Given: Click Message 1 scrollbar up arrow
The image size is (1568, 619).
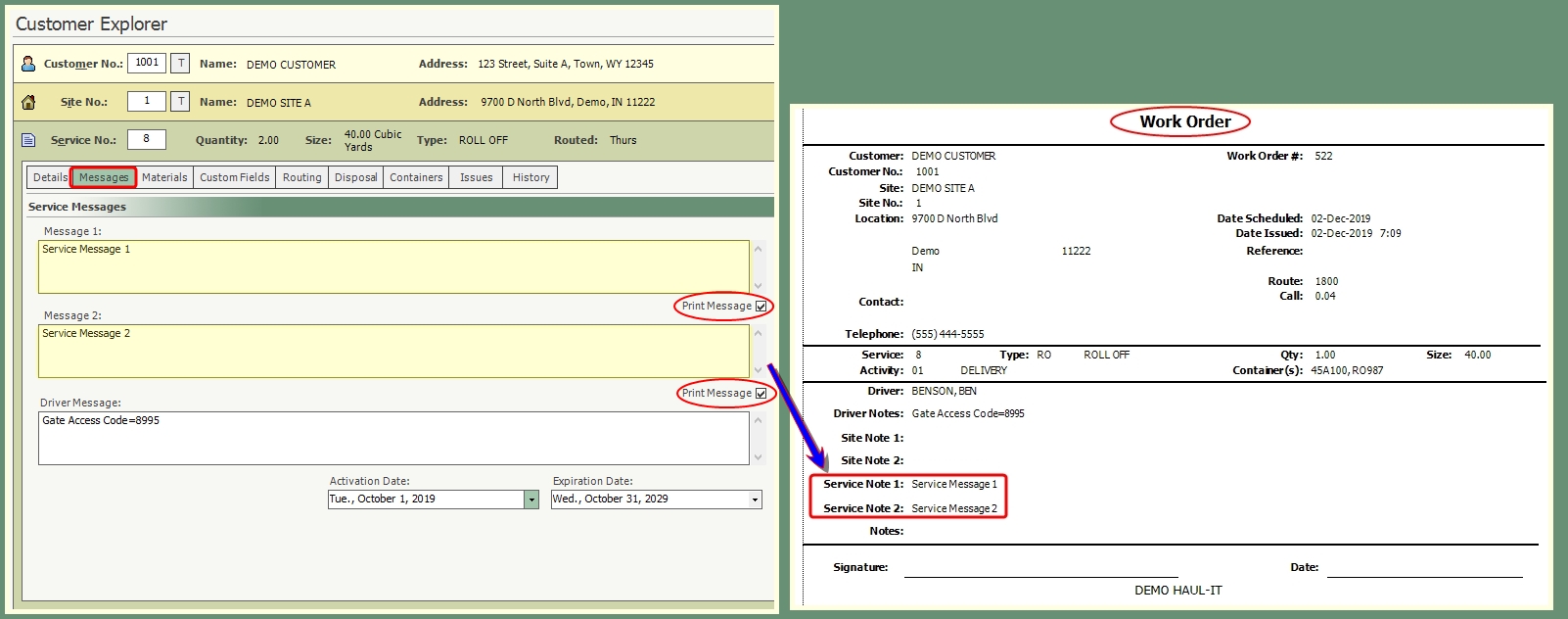Looking at the screenshot, I should [758, 249].
